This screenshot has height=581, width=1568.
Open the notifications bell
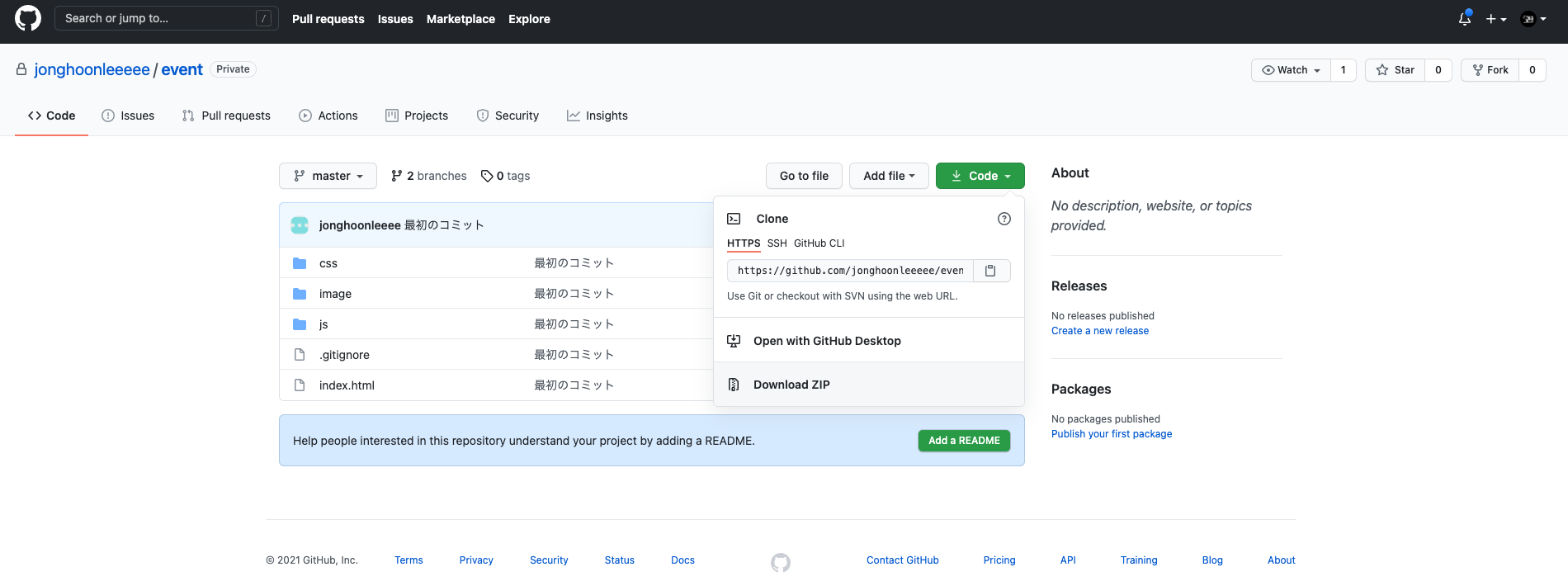click(1465, 18)
